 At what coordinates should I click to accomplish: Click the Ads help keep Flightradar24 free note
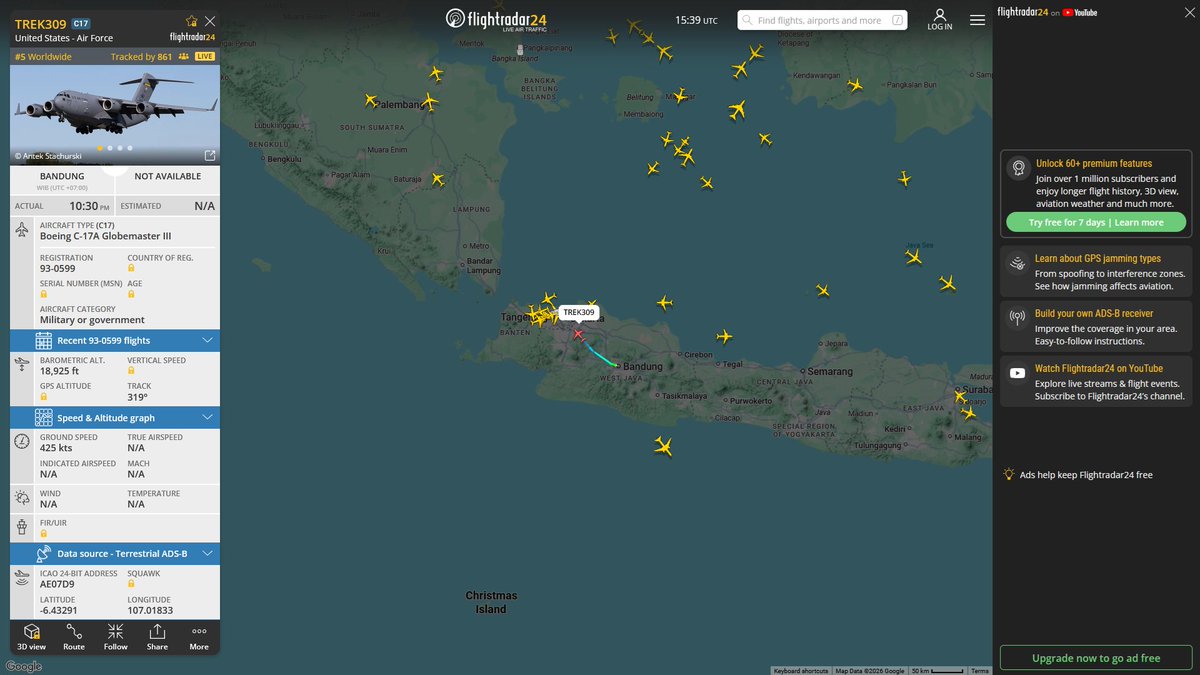[1078, 475]
